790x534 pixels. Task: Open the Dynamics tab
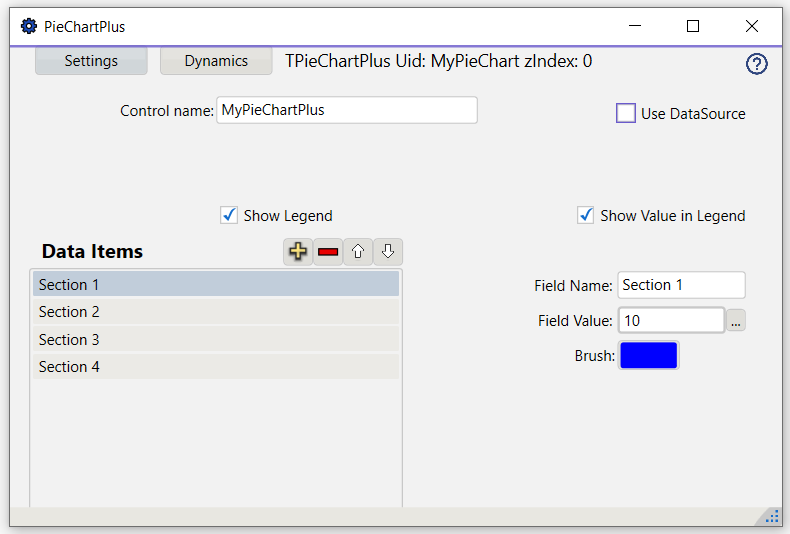[216, 61]
